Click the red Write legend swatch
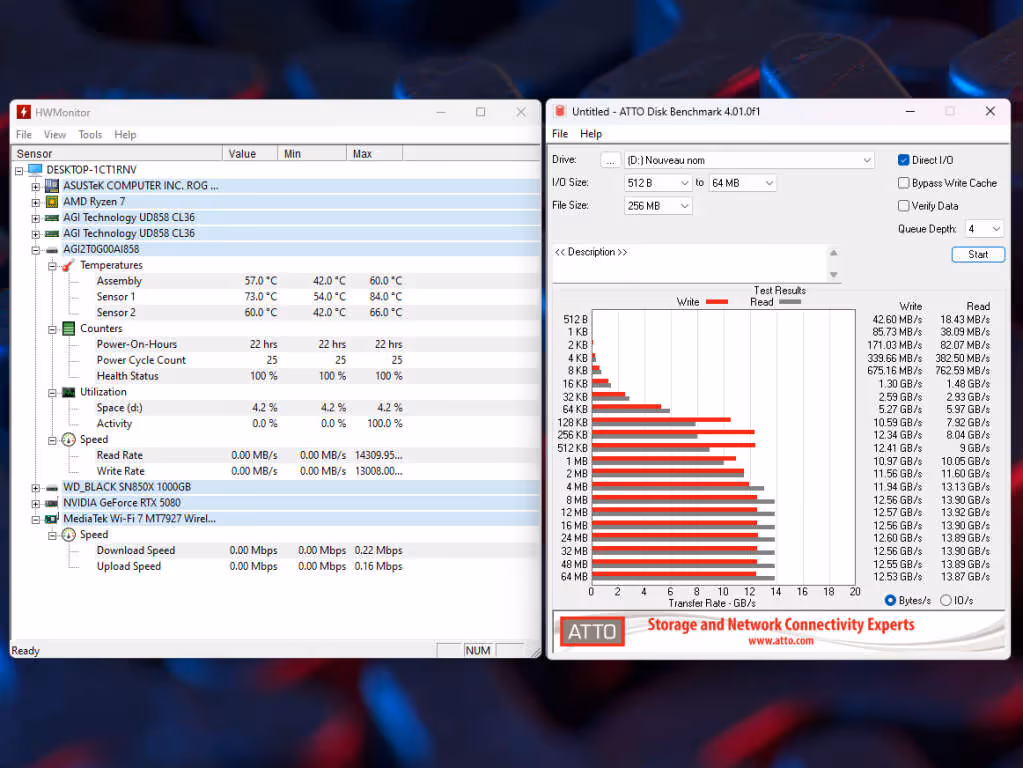The width and height of the screenshot is (1023, 768). (x=717, y=302)
